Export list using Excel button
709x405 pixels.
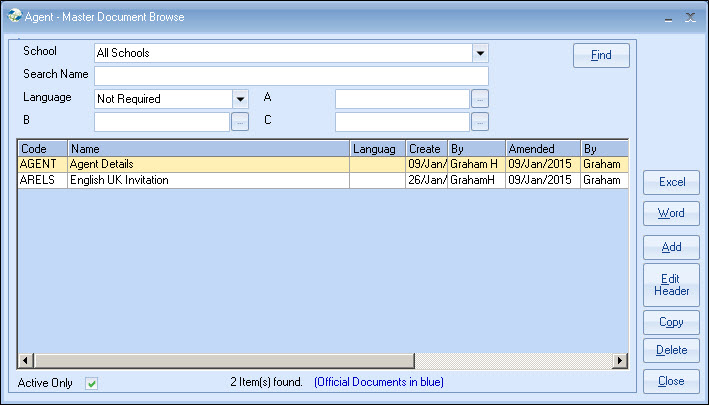(671, 182)
